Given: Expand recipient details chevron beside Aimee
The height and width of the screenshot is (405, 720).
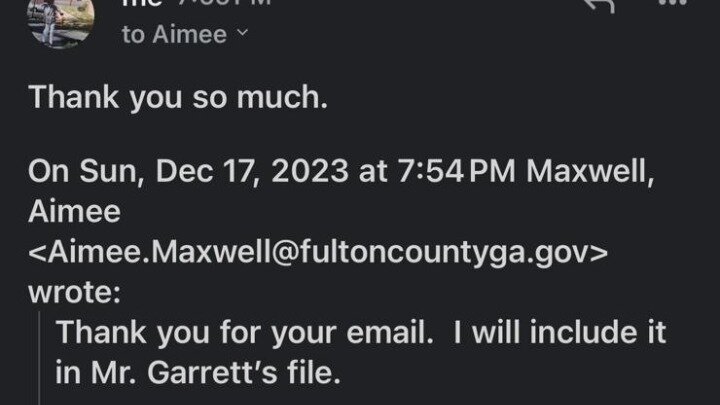Looking at the screenshot, I should 241,35.
